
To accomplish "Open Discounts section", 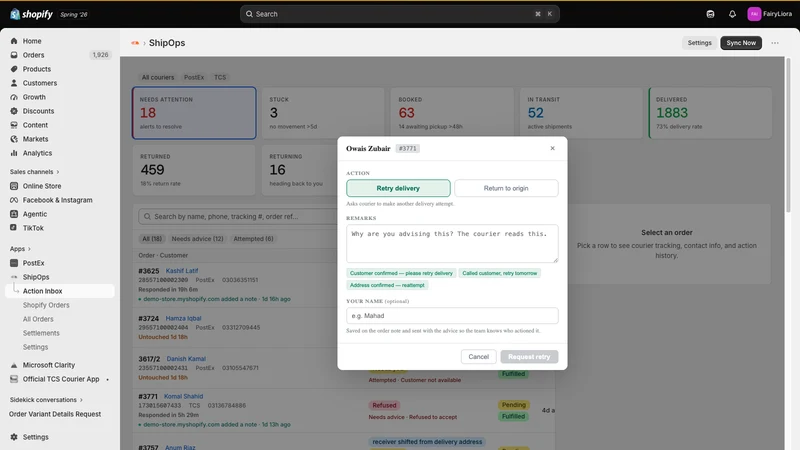I will (38, 111).
